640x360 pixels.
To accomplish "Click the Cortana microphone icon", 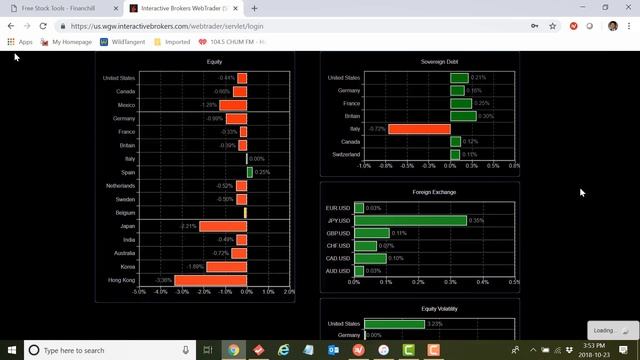I will pos(186,350).
